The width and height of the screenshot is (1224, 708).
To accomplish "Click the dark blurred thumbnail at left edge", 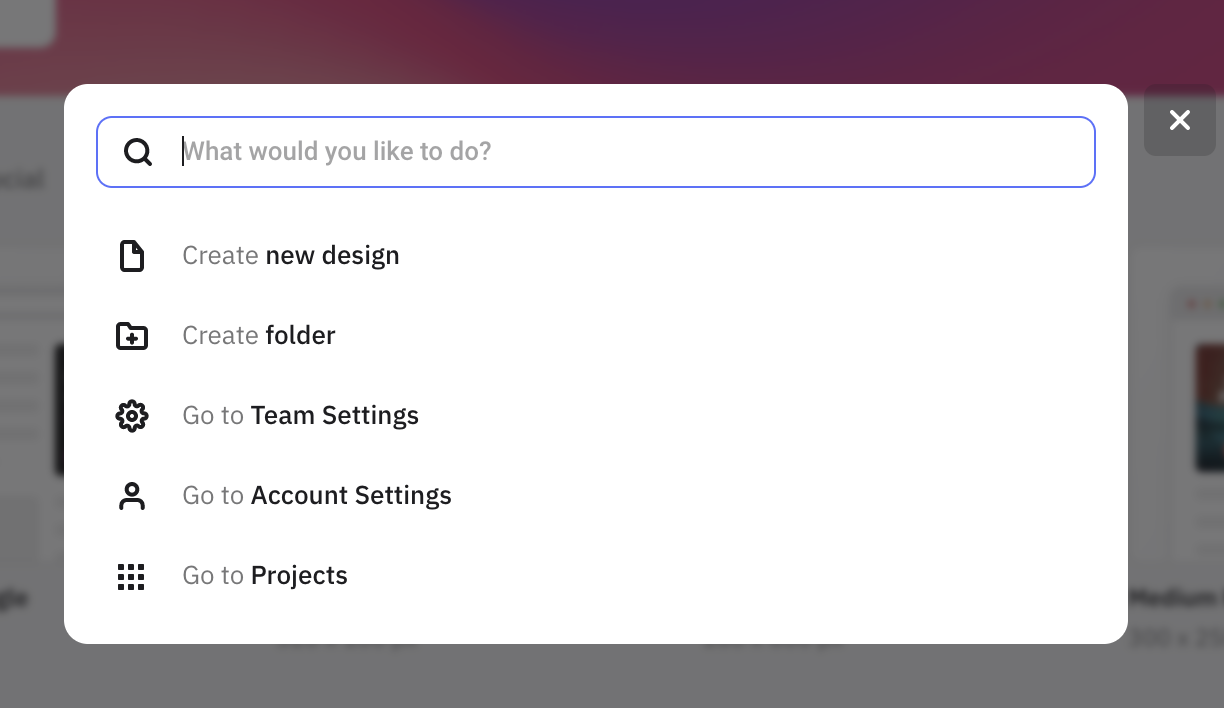I will pos(59,410).
